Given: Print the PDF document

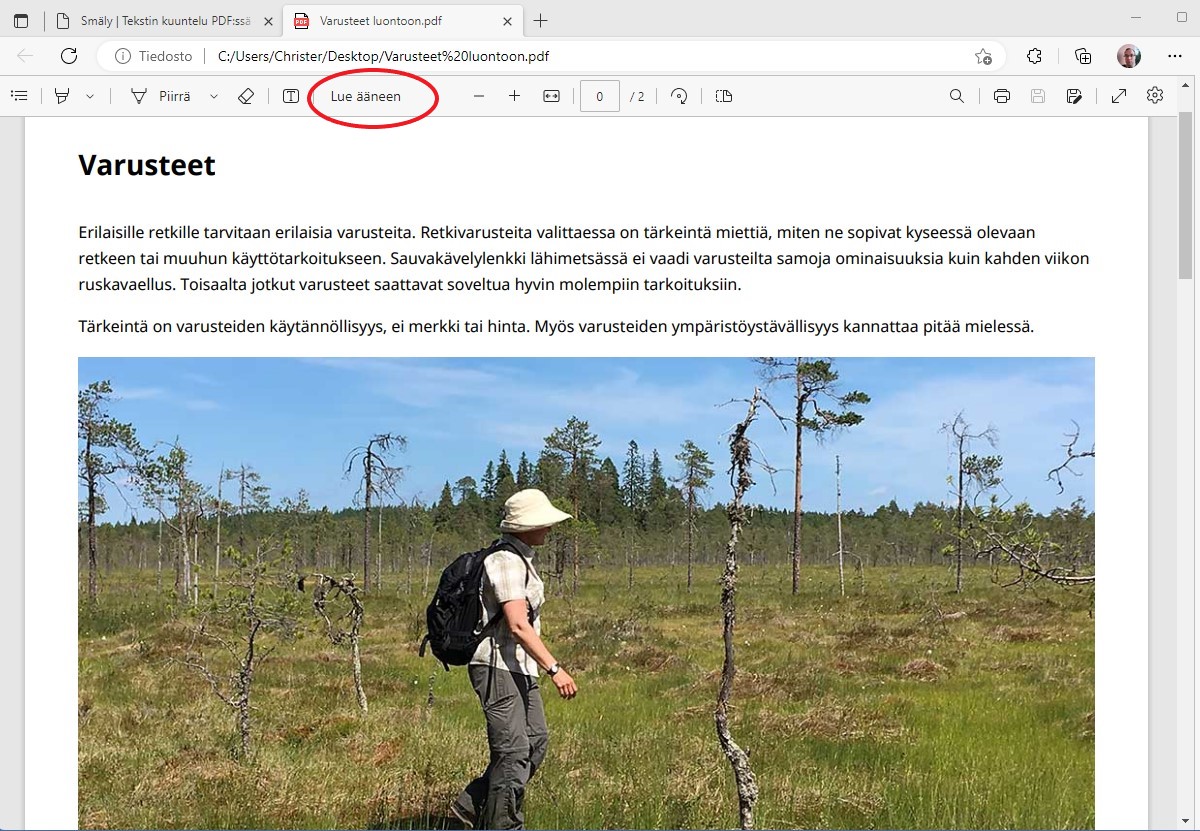Looking at the screenshot, I should point(1002,96).
